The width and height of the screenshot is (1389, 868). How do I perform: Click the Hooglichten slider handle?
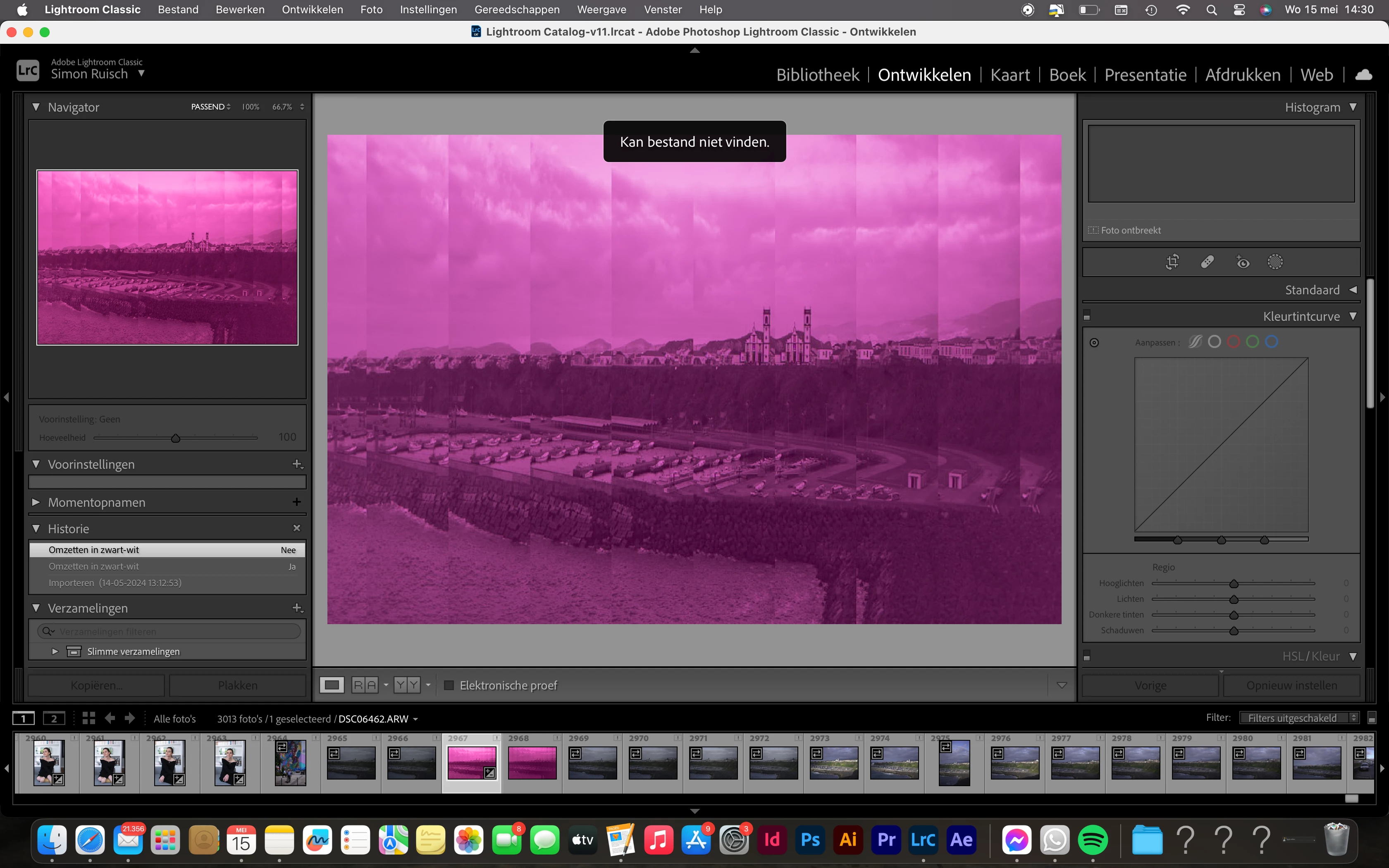click(1234, 584)
